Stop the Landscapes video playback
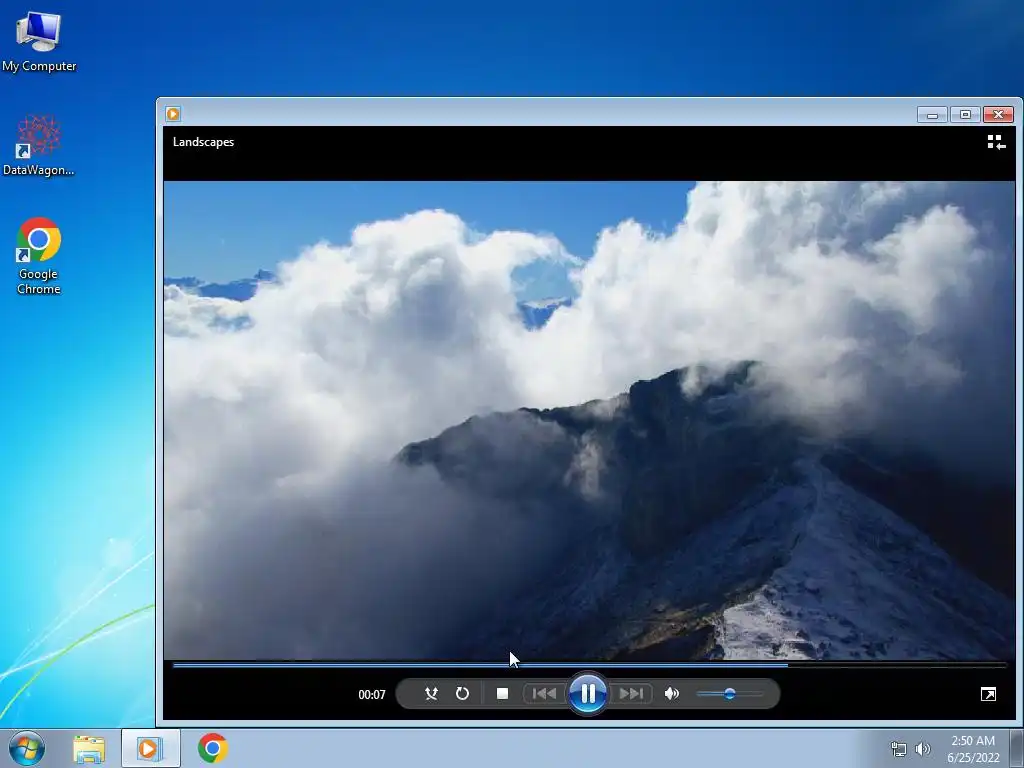Image resolution: width=1024 pixels, height=768 pixels. [502, 694]
